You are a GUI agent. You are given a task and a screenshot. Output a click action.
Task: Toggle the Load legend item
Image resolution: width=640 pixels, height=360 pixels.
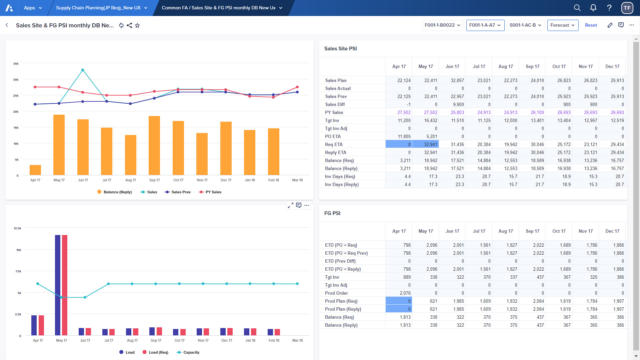click(127, 352)
